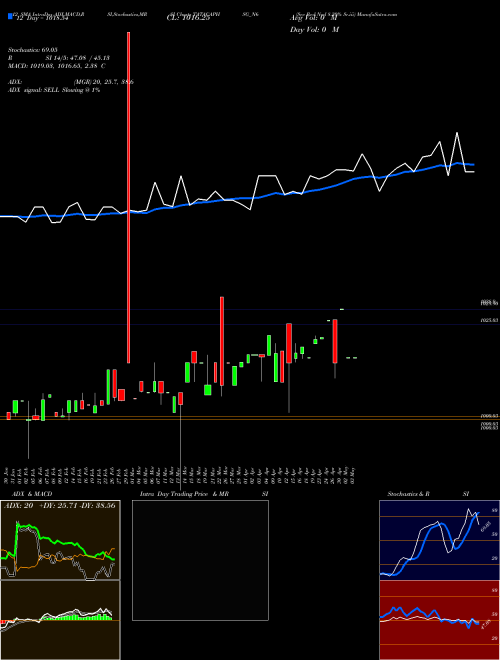Click the 'Intra Day Trading Price & MRSI' title

pyautogui.click(x=204, y=494)
